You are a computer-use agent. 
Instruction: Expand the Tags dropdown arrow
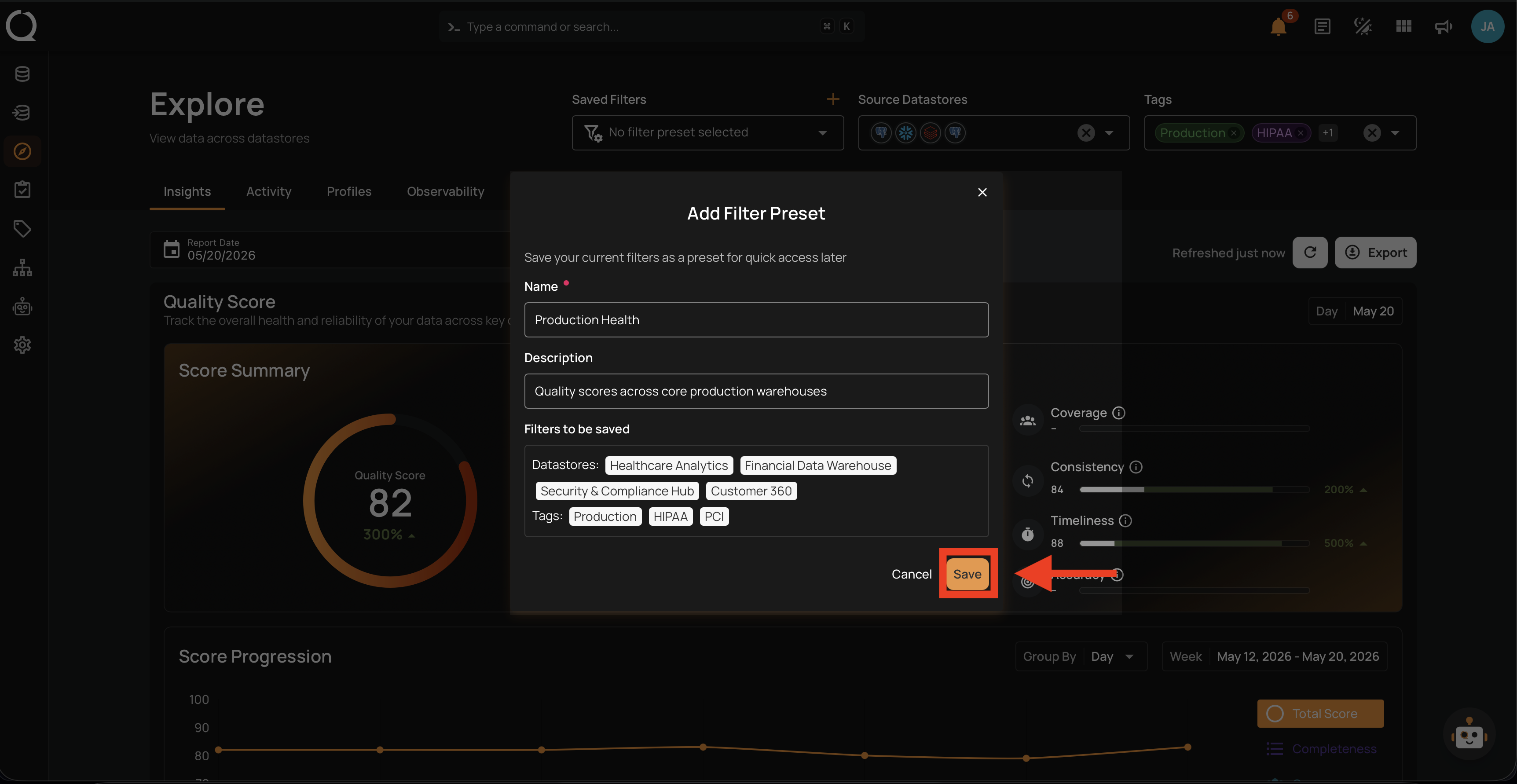pos(1395,133)
